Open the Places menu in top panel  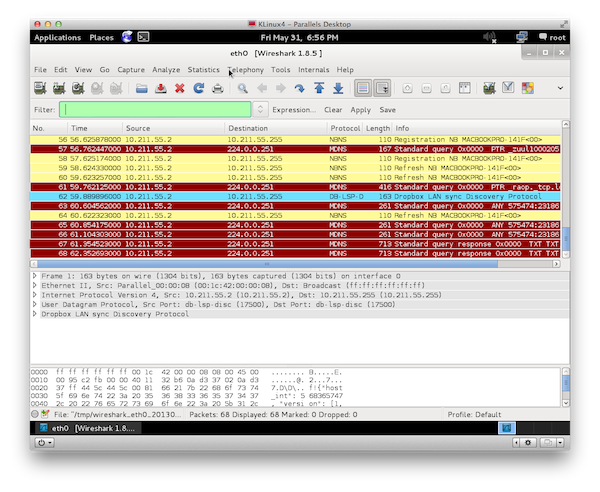pos(101,37)
